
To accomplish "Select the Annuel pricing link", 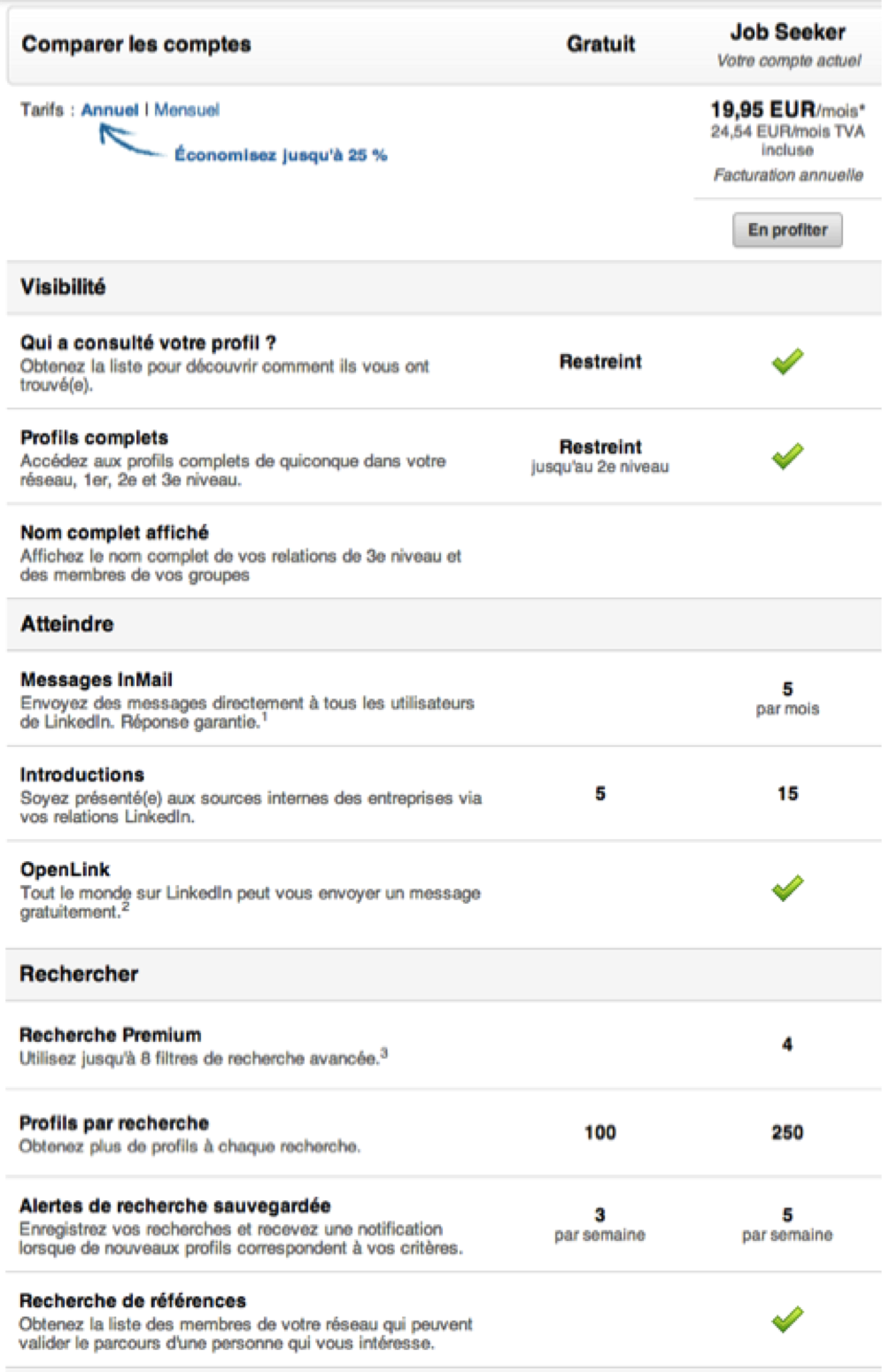I will click(x=110, y=110).
